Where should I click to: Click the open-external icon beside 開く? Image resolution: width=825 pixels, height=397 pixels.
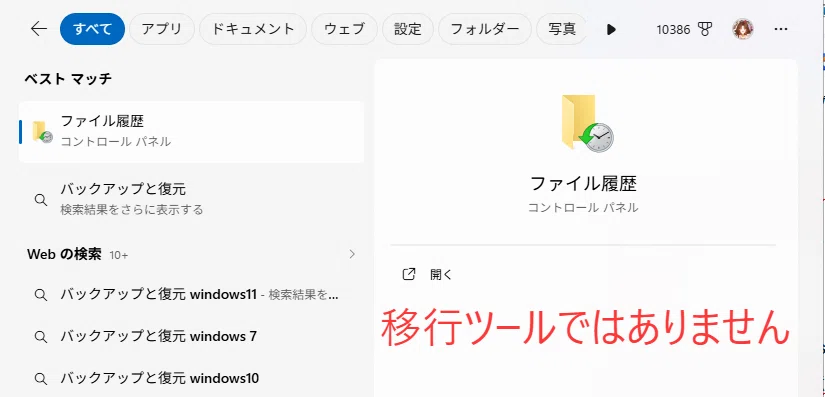[409, 274]
